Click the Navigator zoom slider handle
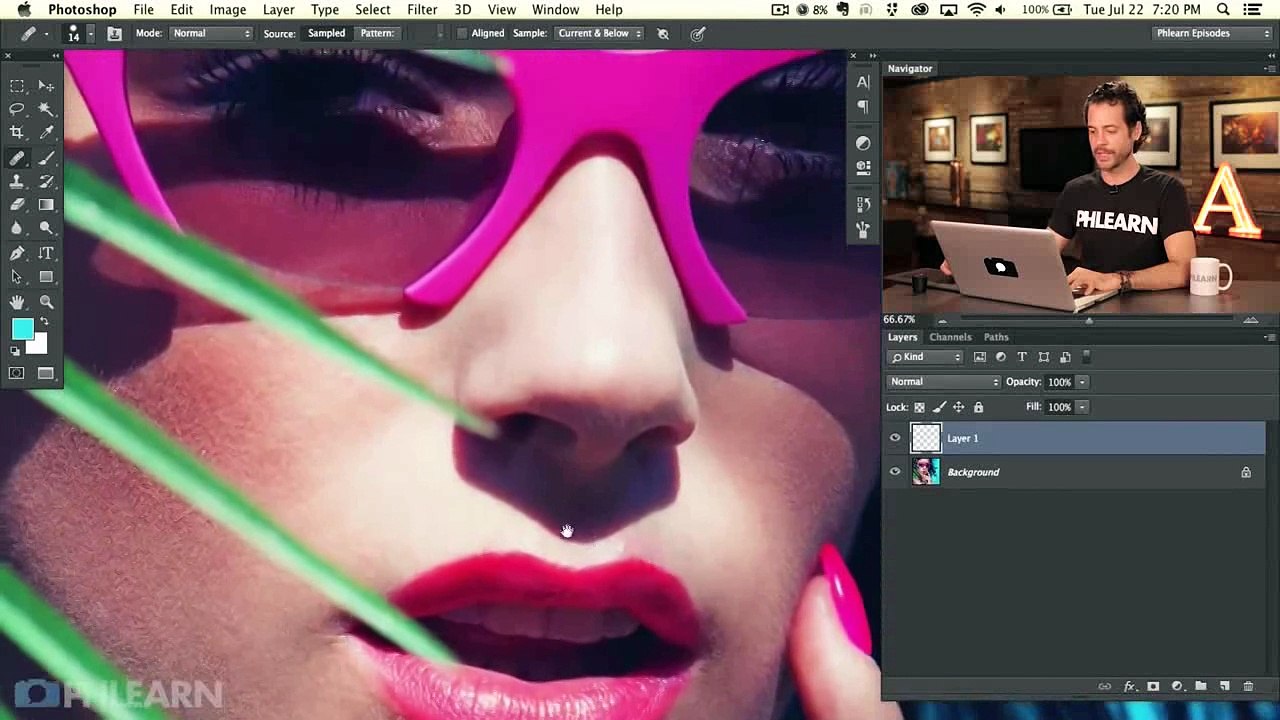The width and height of the screenshot is (1280, 720). tap(1089, 320)
